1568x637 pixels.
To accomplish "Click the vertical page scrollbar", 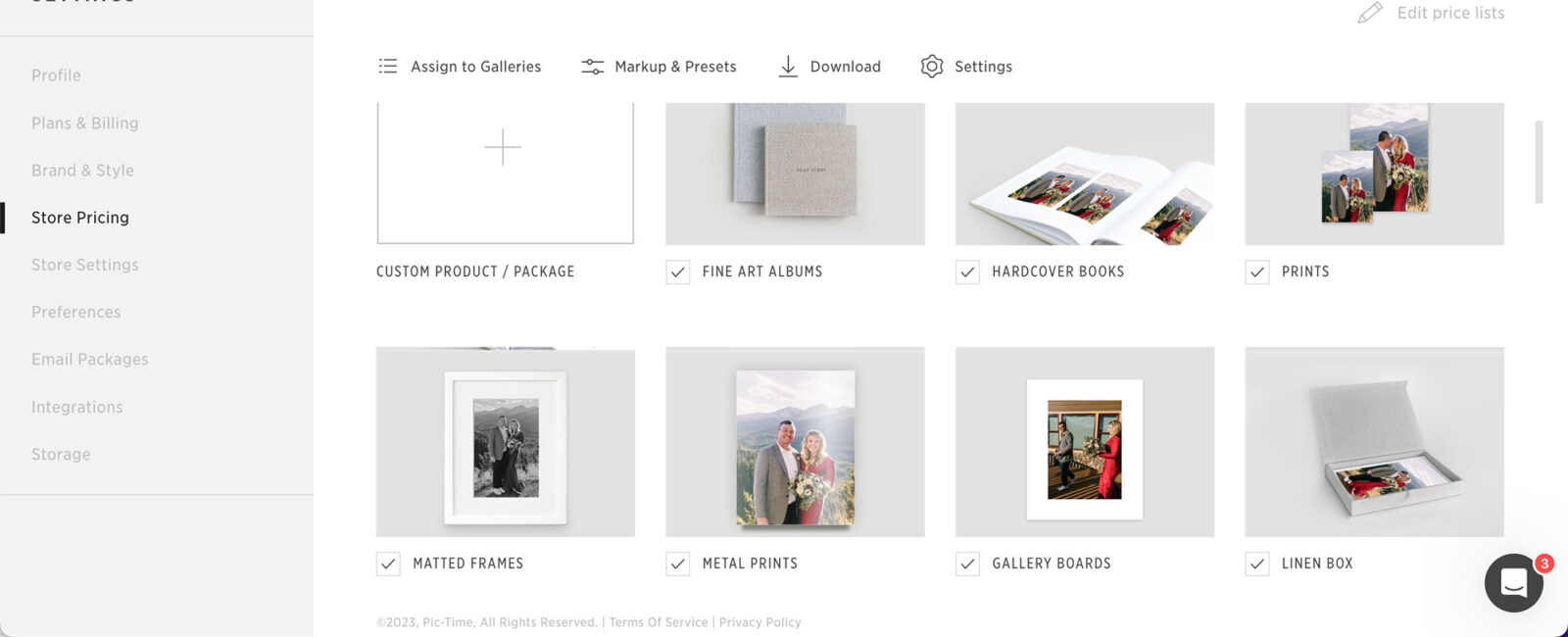I will pyautogui.click(x=1539, y=162).
